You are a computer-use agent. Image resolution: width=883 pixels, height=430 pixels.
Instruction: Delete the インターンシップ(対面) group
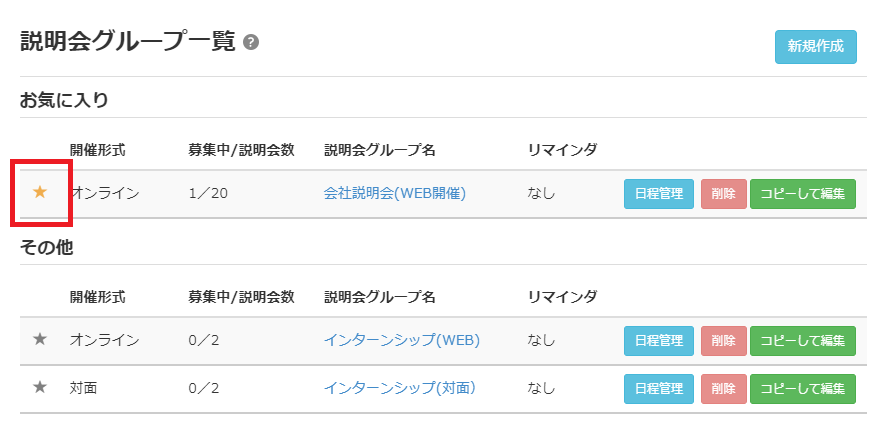click(723, 388)
